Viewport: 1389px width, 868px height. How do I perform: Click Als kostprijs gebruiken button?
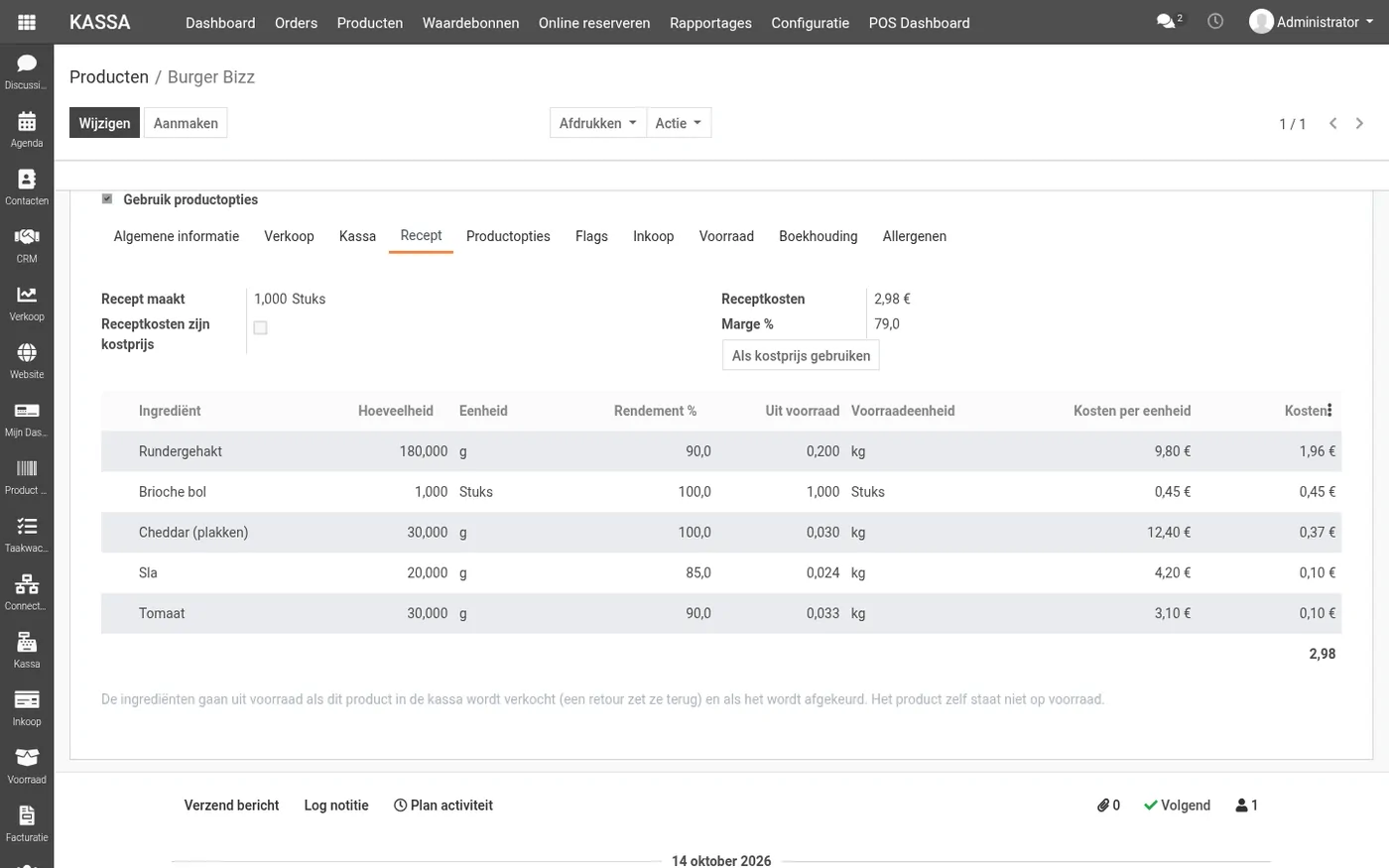(801, 355)
